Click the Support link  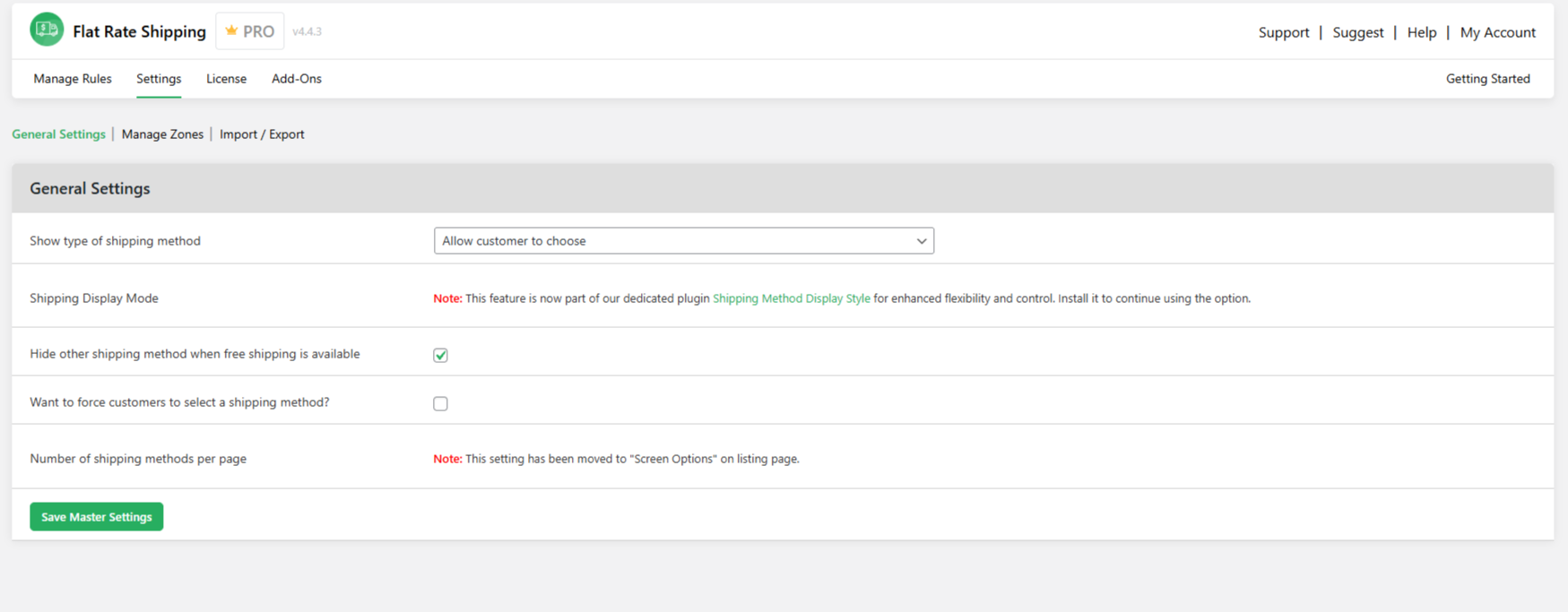1284,32
